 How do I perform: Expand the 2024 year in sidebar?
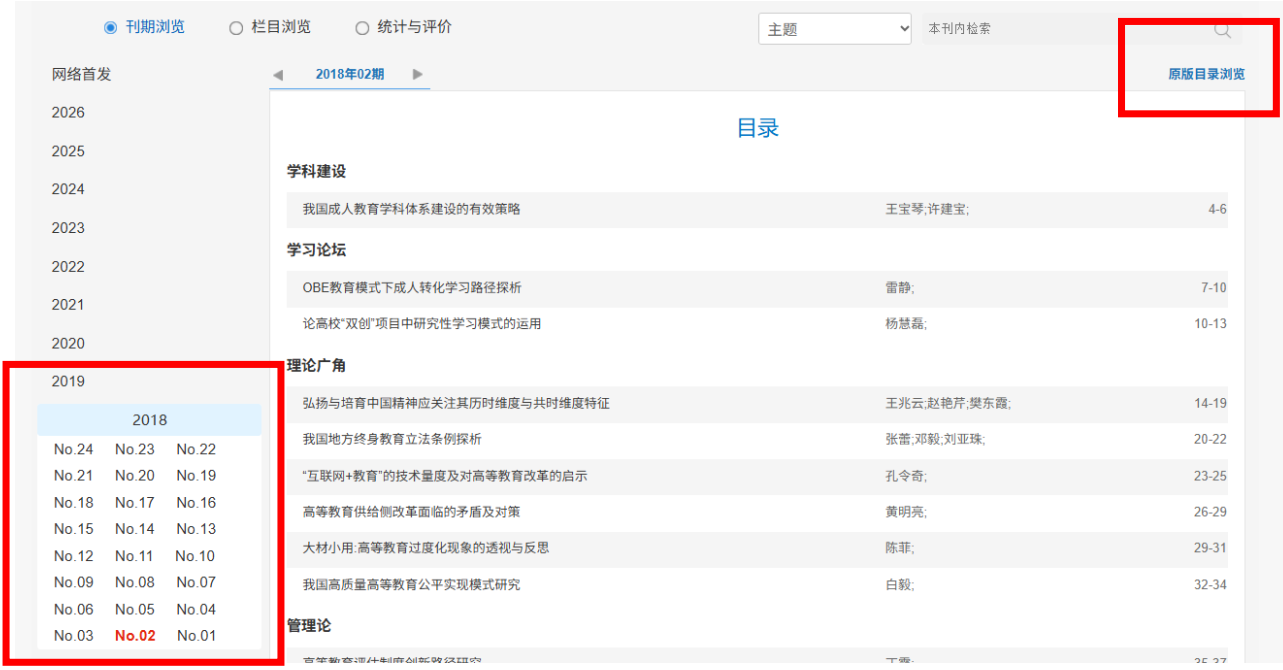coord(68,189)
